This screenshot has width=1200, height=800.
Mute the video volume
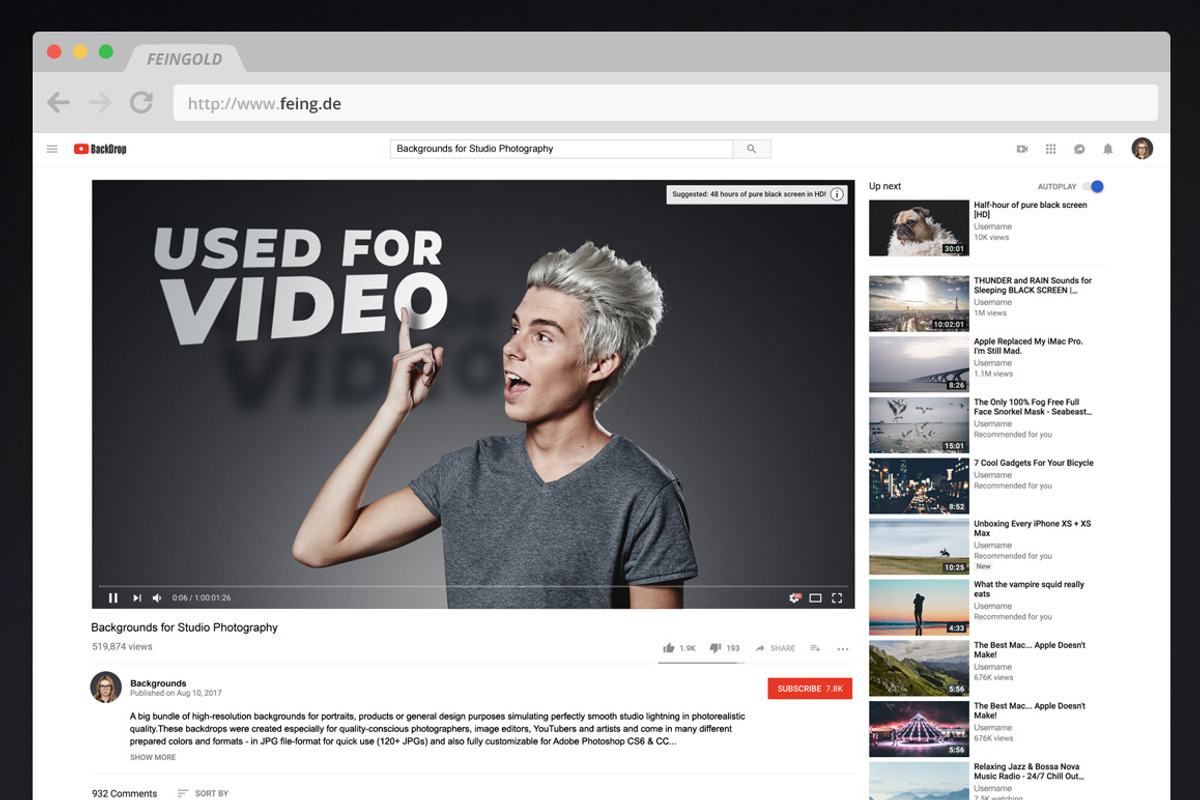point(157,598)
